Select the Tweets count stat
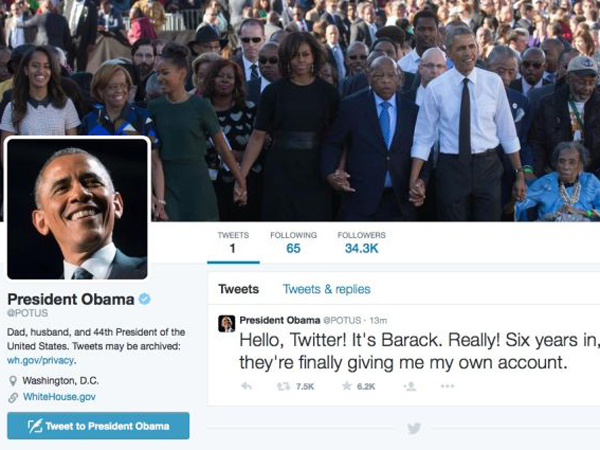This screenshot has height=450, width=600. click(233, 243)
